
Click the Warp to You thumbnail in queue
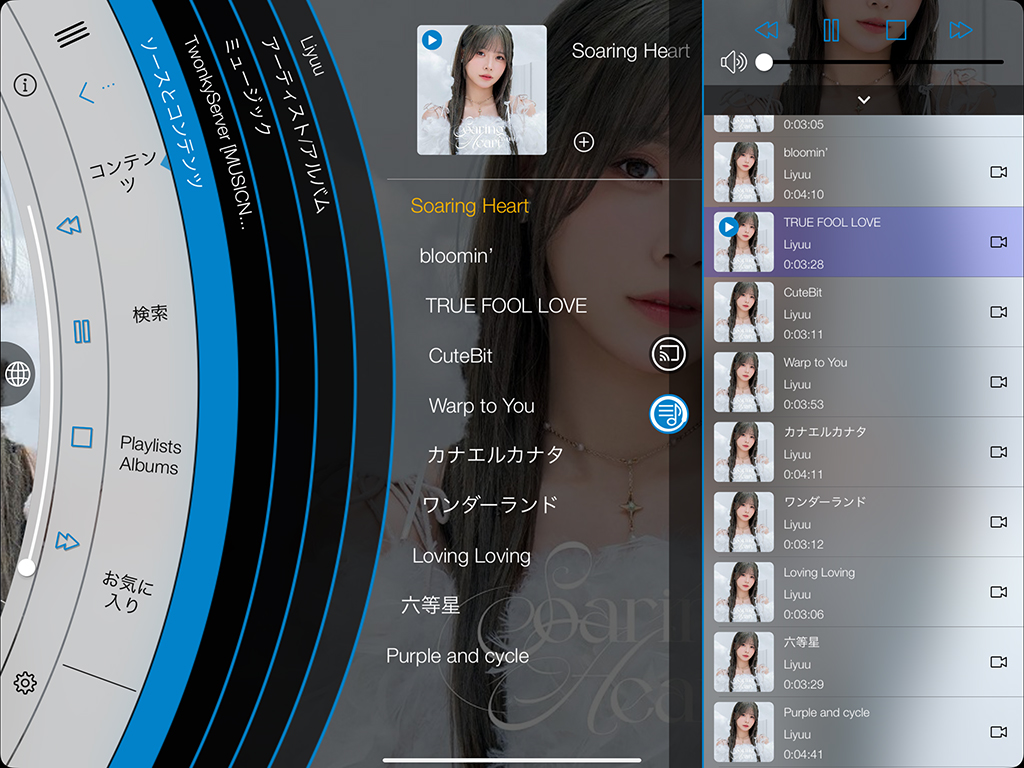coord(744,382)
